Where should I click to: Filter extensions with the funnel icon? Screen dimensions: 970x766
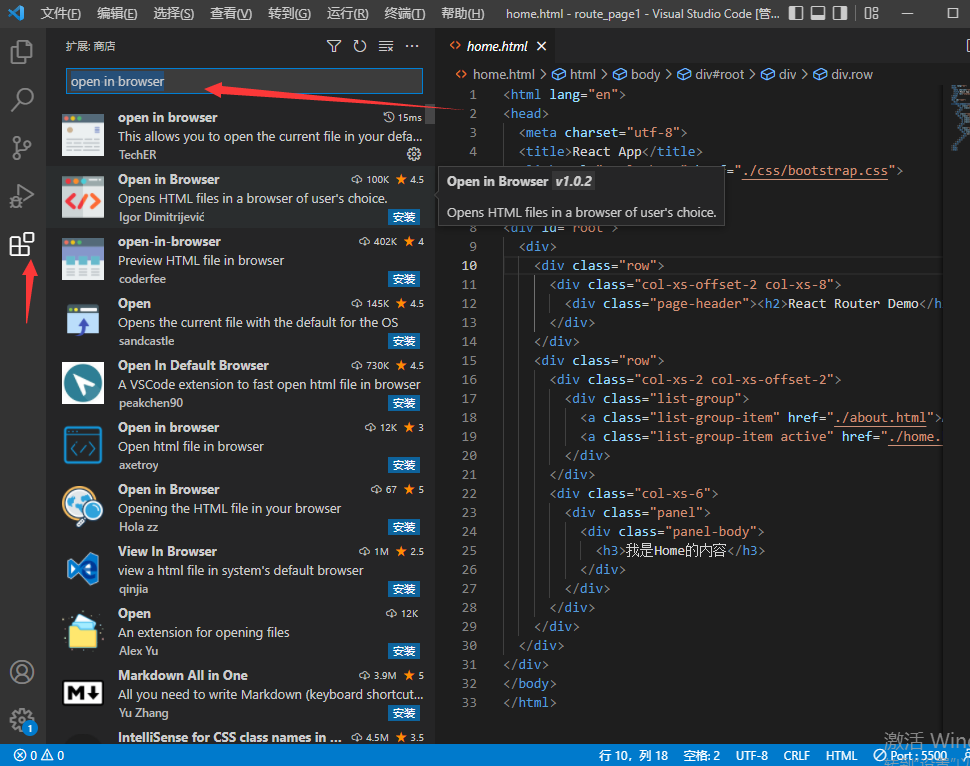pos(334,46)
